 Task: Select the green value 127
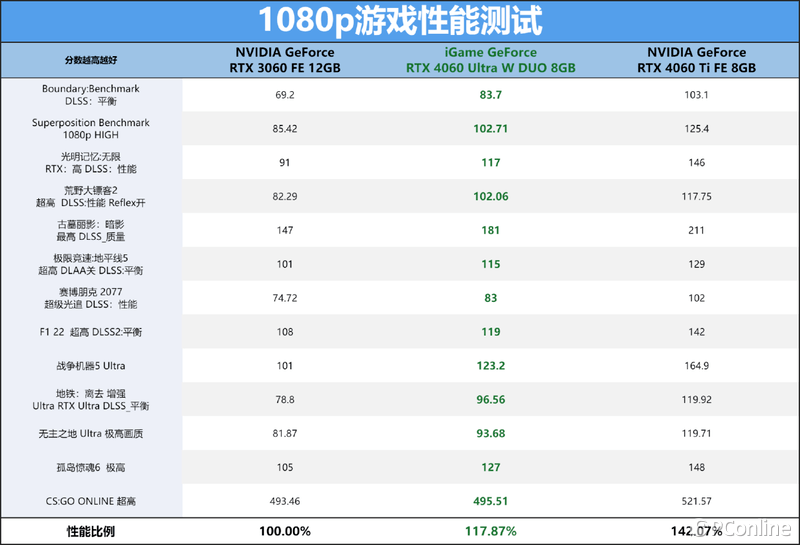(491, 467)
